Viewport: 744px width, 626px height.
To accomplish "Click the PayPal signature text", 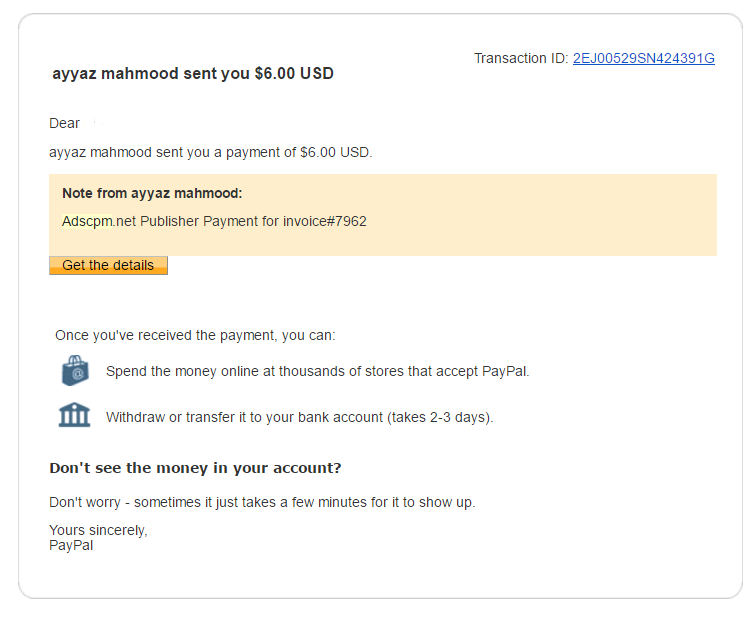I will coord(71,545).
